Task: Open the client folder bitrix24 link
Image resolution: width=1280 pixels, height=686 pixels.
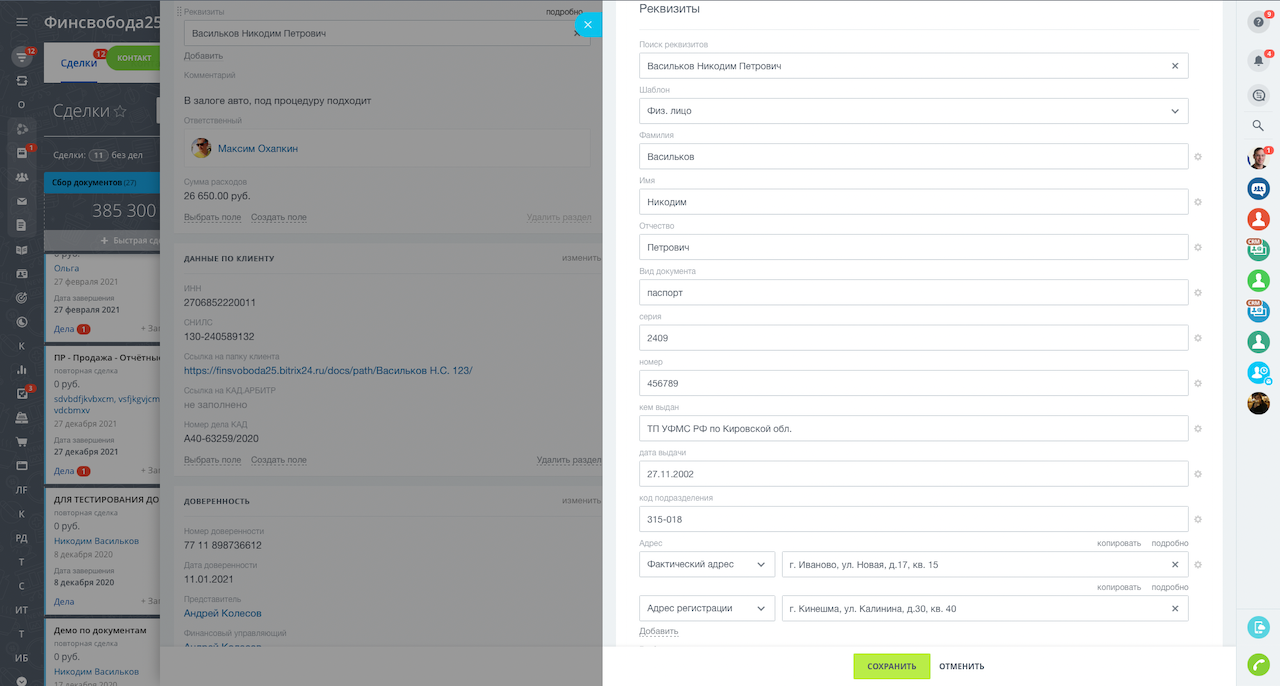Action: pos(328,370)
